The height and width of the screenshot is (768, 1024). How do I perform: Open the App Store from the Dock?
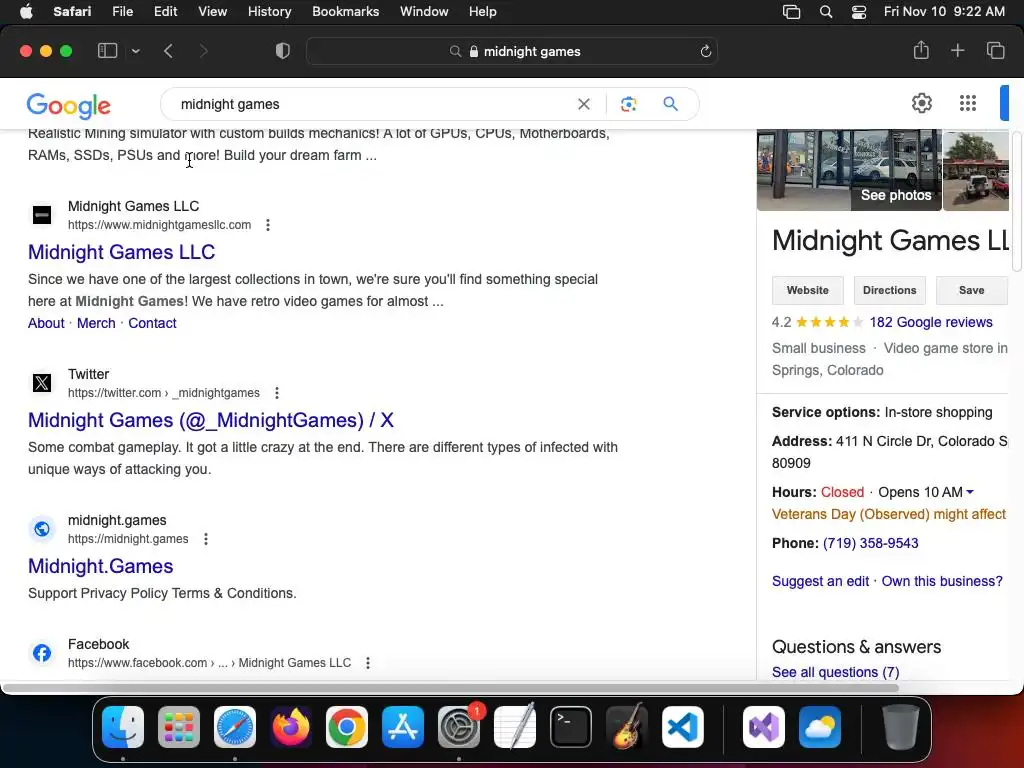pos(403,727)
